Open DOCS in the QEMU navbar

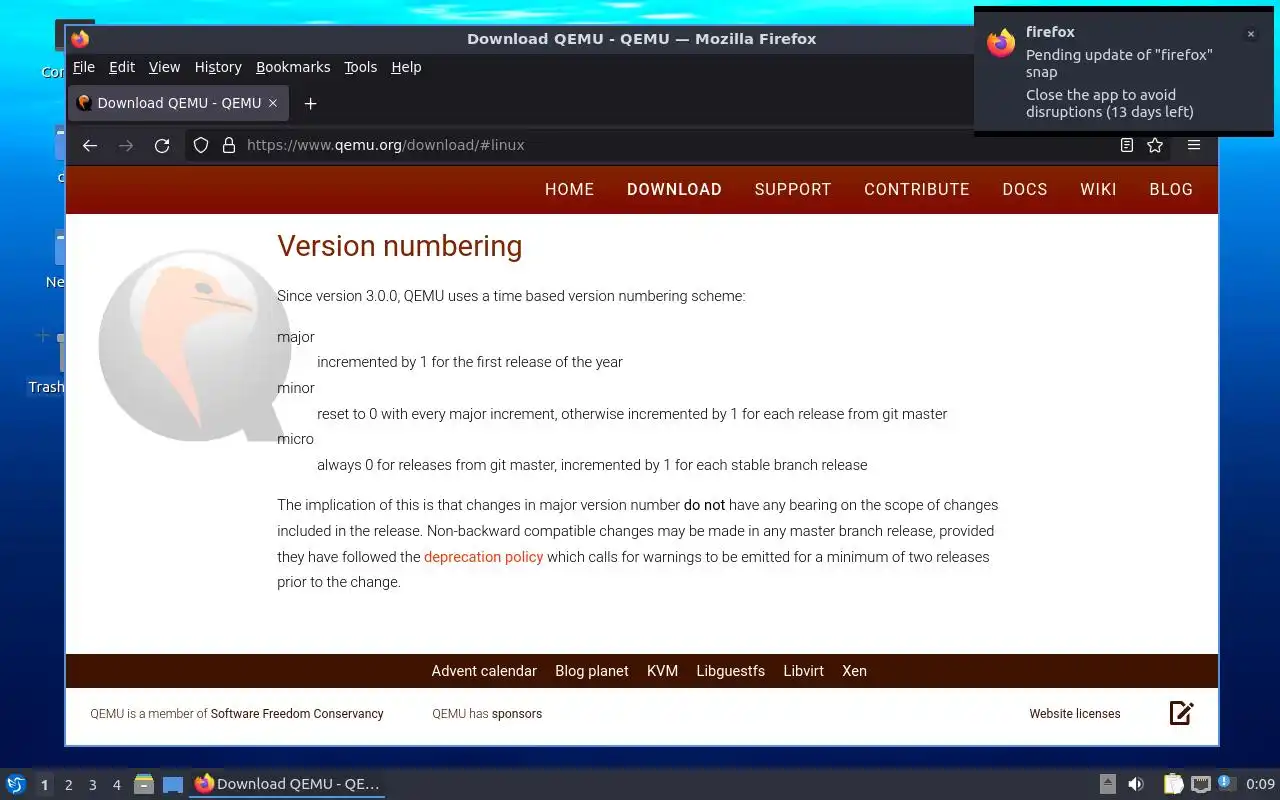pyautogui.click(x=1025, y=189)
